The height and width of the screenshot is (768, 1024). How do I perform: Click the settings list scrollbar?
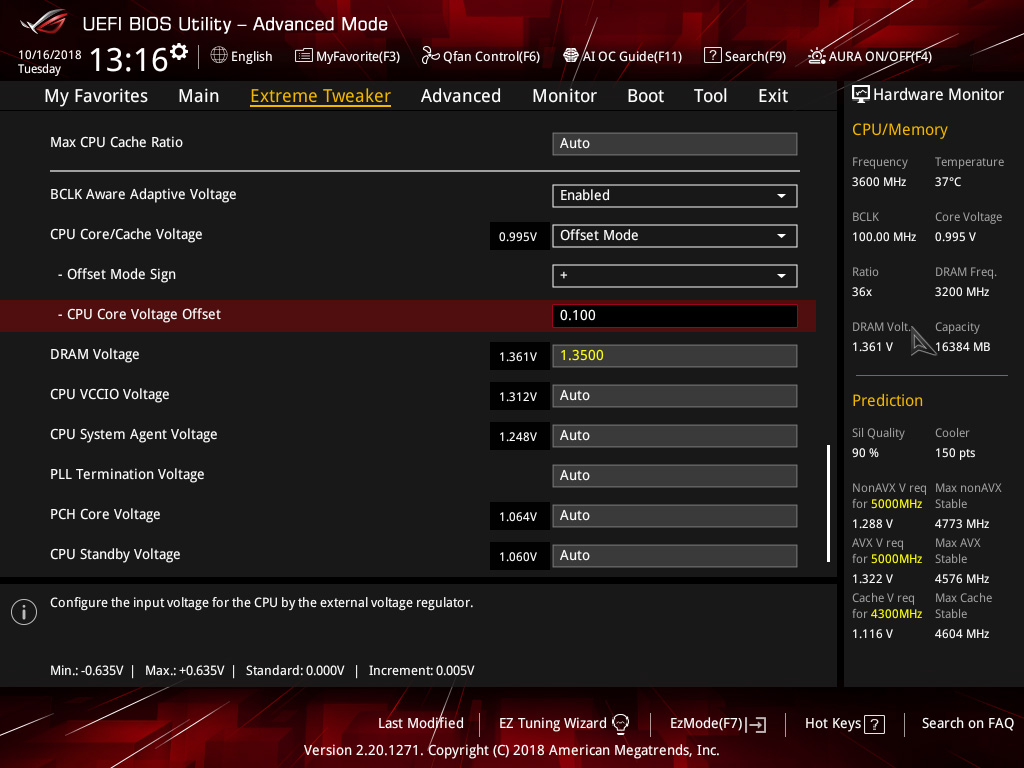click(x=828, y=504)
